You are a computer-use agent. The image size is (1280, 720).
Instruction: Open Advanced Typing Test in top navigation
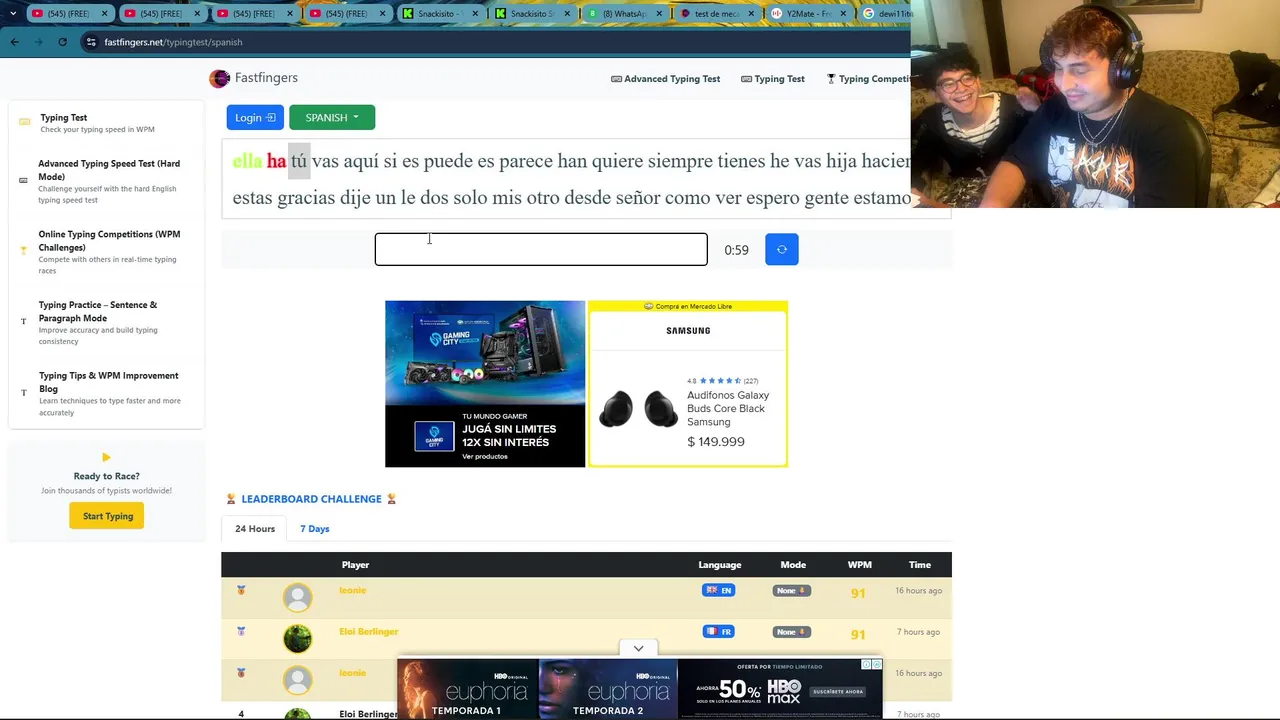coord(665,79)
